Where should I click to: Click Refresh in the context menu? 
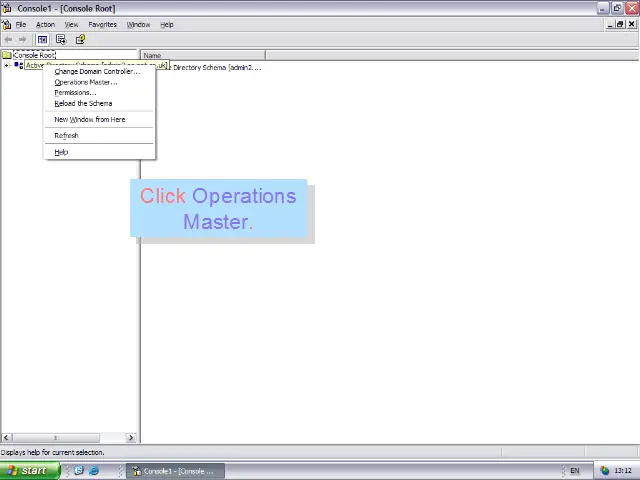coord(66,135)
